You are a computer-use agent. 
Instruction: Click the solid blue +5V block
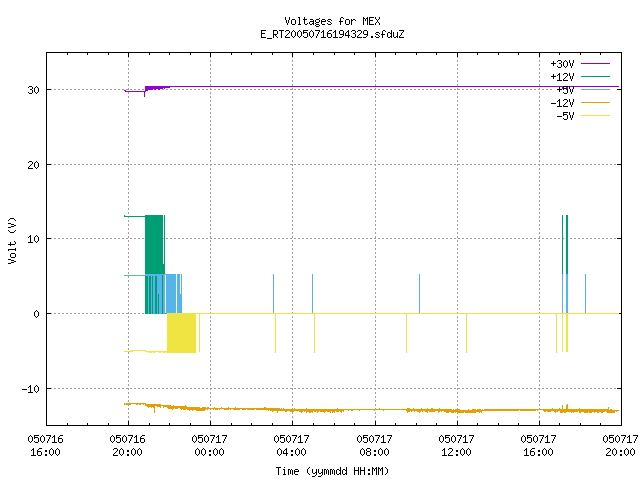click(171, 294)
